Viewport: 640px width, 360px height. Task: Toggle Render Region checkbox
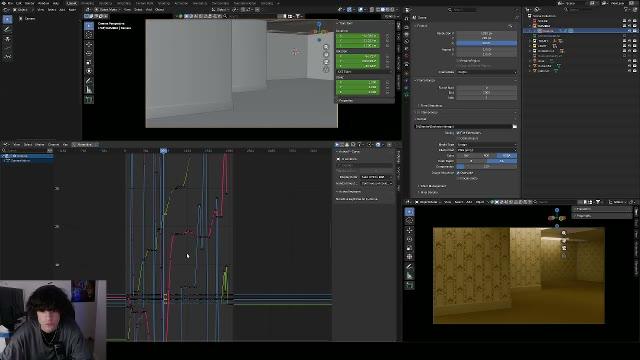pos(458,60)
